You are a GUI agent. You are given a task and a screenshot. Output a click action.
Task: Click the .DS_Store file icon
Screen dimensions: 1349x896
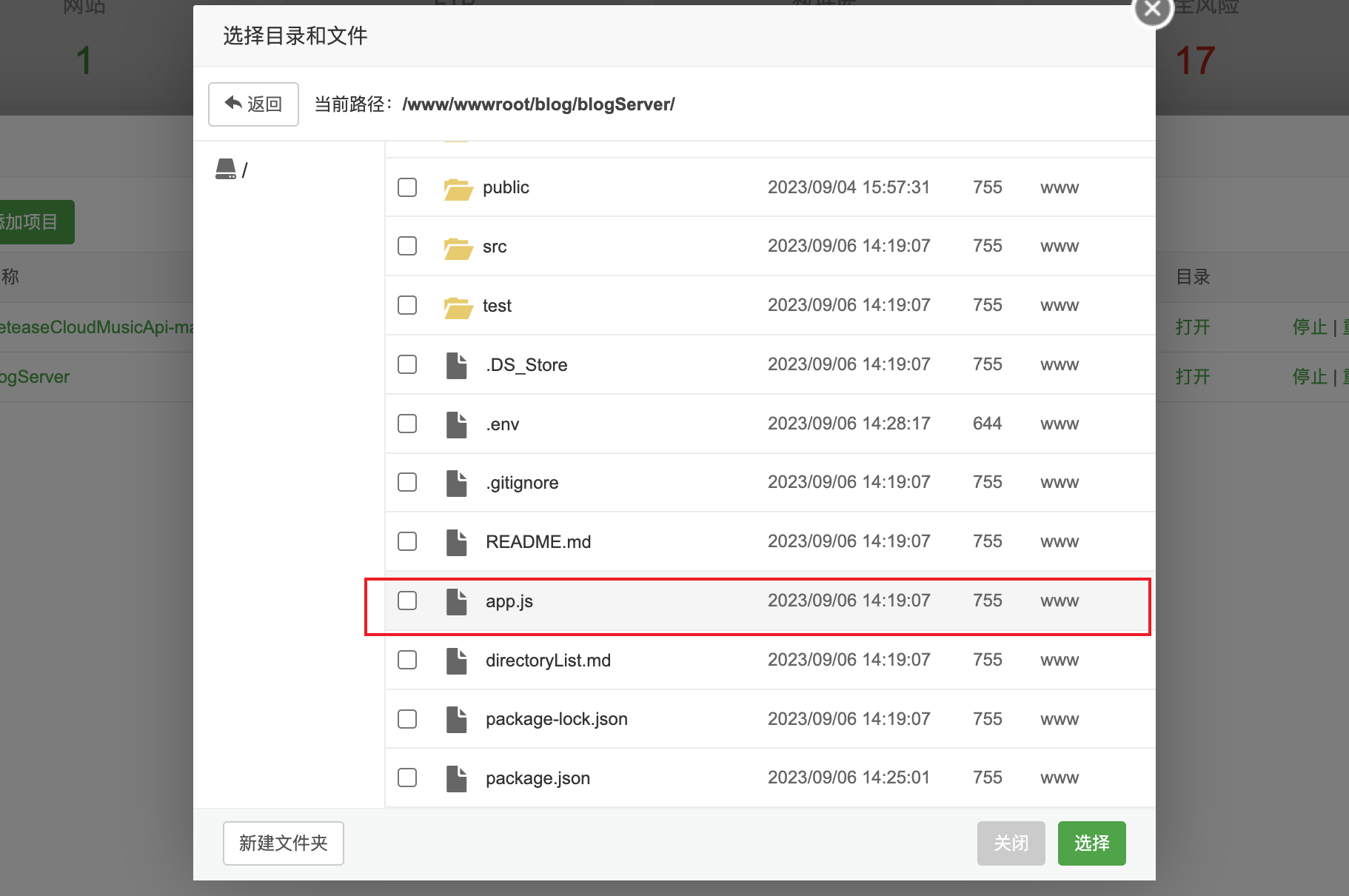pos(457,365)
